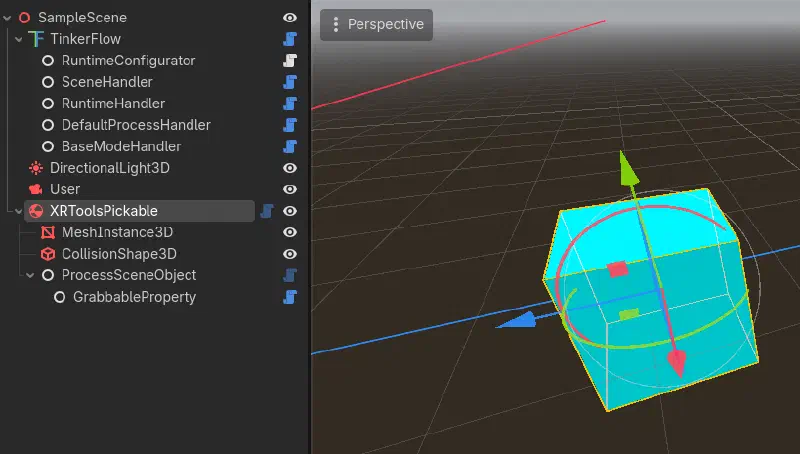This screenshot has width=800, height=454.
Task: Collapse the TinkerFlow tree branch
Action: pyautogui.click(x=19, y=39)
